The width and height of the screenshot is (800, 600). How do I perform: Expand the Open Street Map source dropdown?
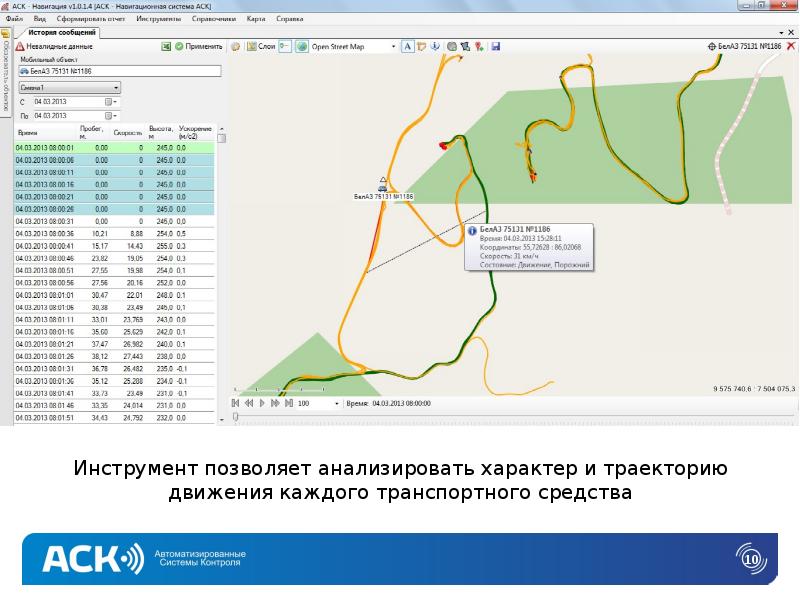pyautogui.click(x=392, y=46)
